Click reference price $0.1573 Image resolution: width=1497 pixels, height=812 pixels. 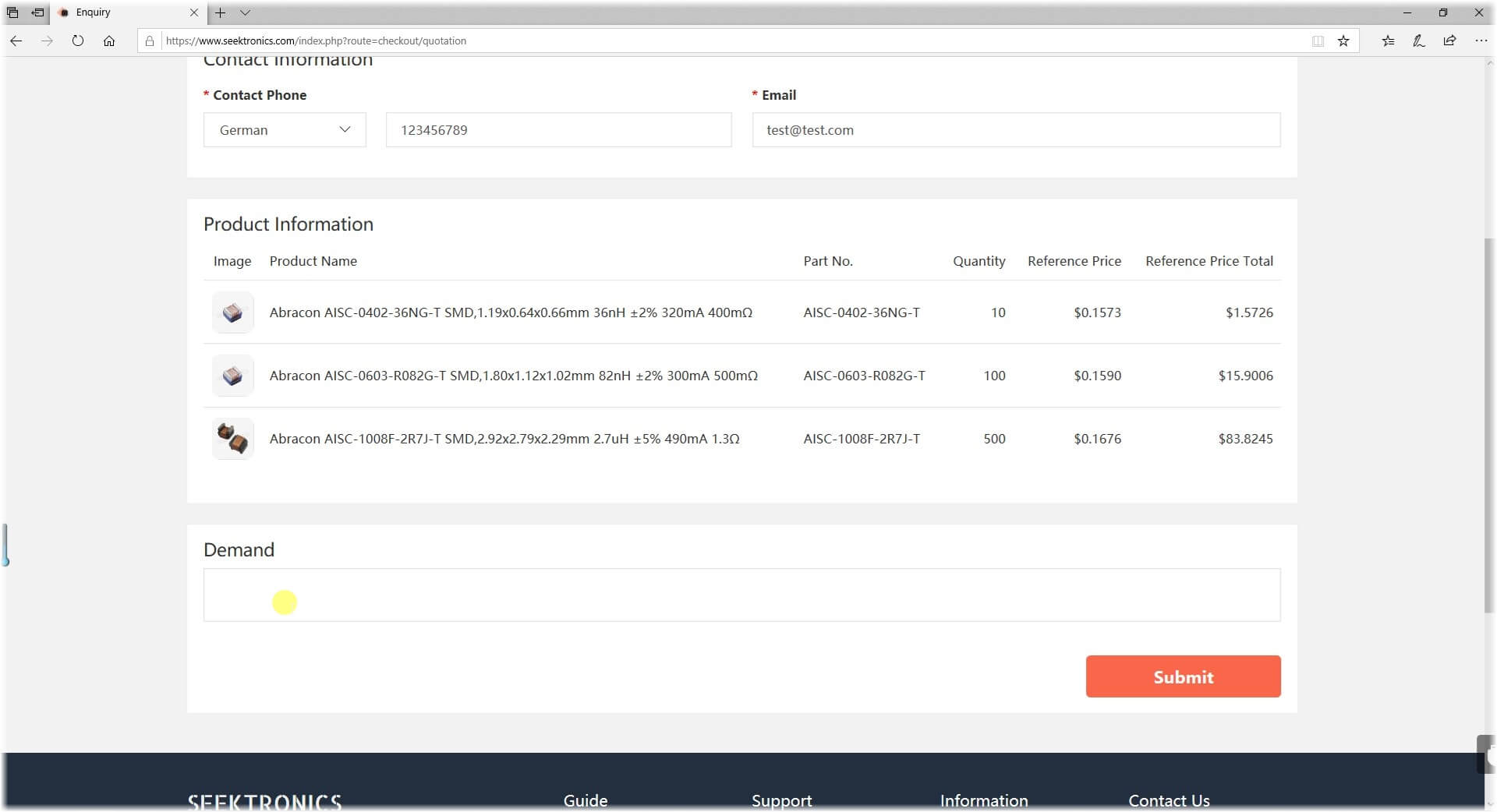(1097, 312)
